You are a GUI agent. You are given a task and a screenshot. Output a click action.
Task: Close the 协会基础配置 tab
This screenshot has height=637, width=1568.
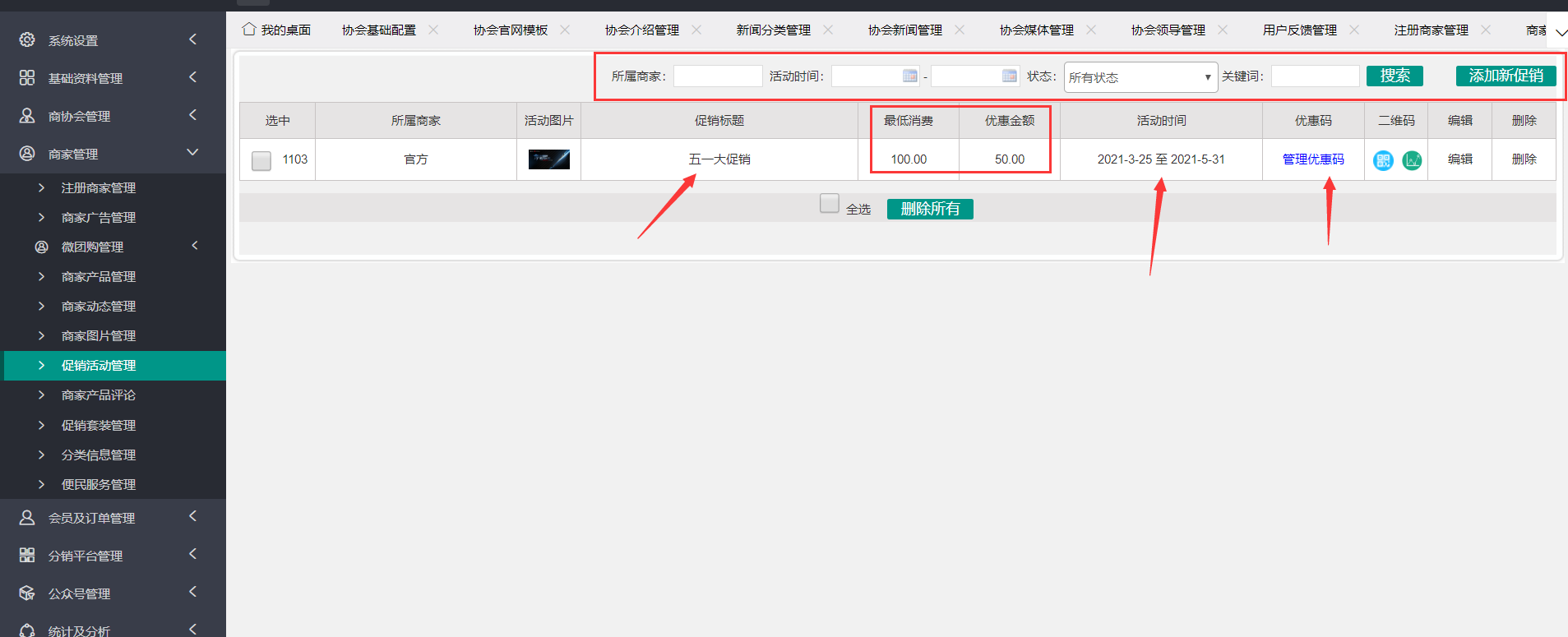click(x=433, y=30)
